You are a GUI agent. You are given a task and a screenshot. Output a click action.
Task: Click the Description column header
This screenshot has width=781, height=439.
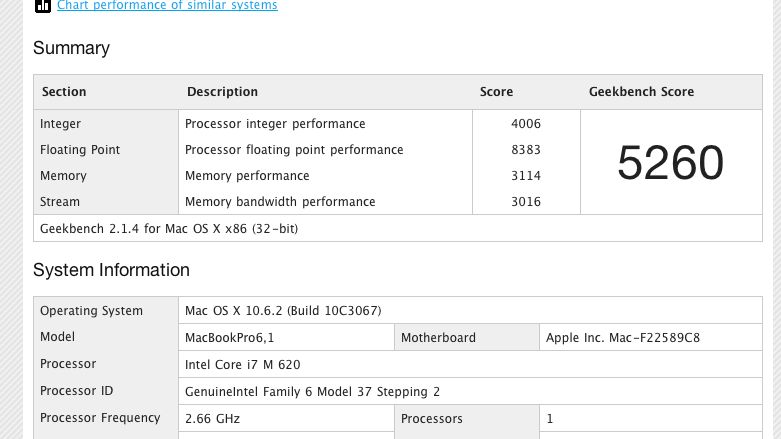[x=222, y=92]
